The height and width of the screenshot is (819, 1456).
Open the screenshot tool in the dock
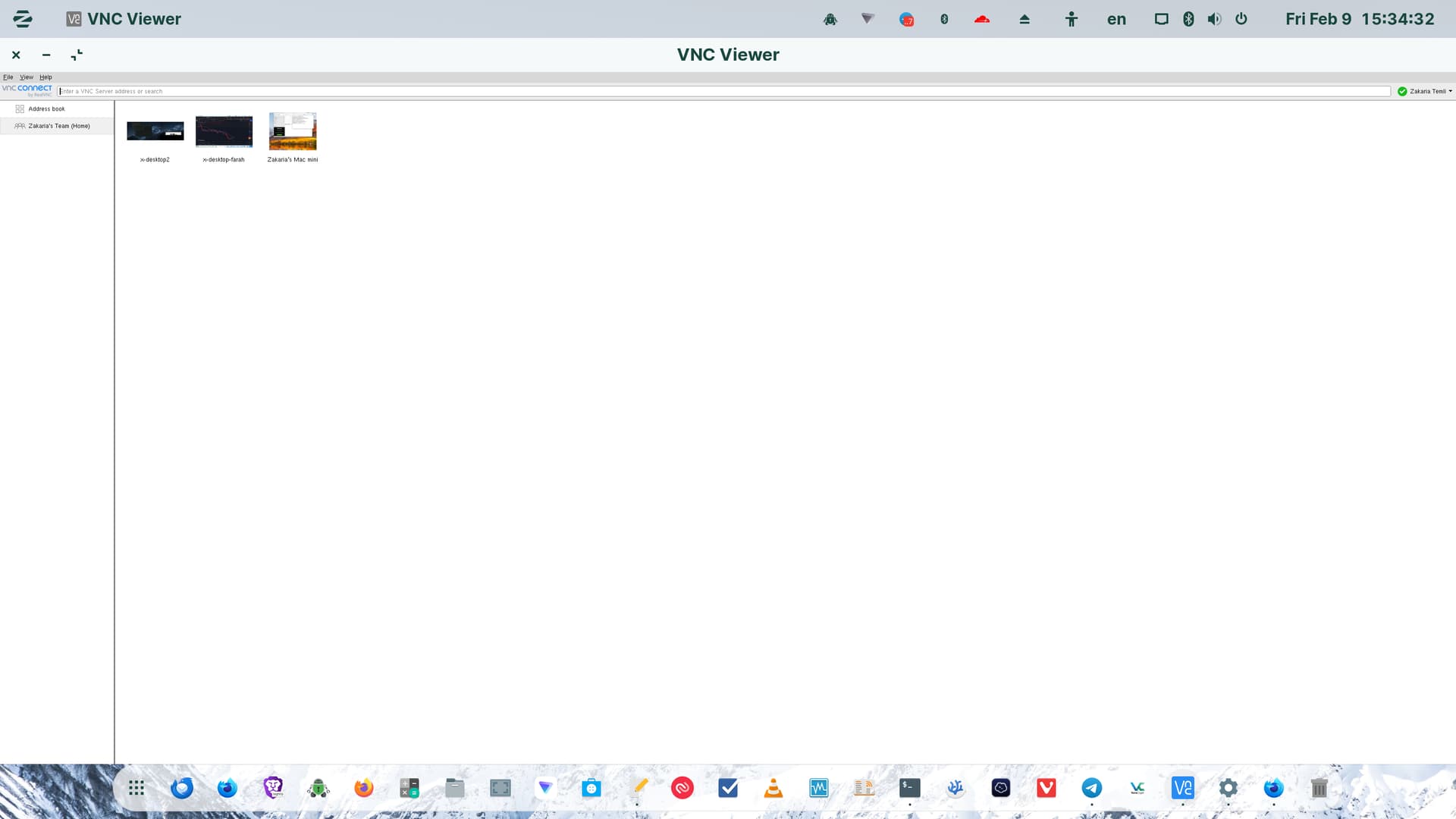coord(500,789)
